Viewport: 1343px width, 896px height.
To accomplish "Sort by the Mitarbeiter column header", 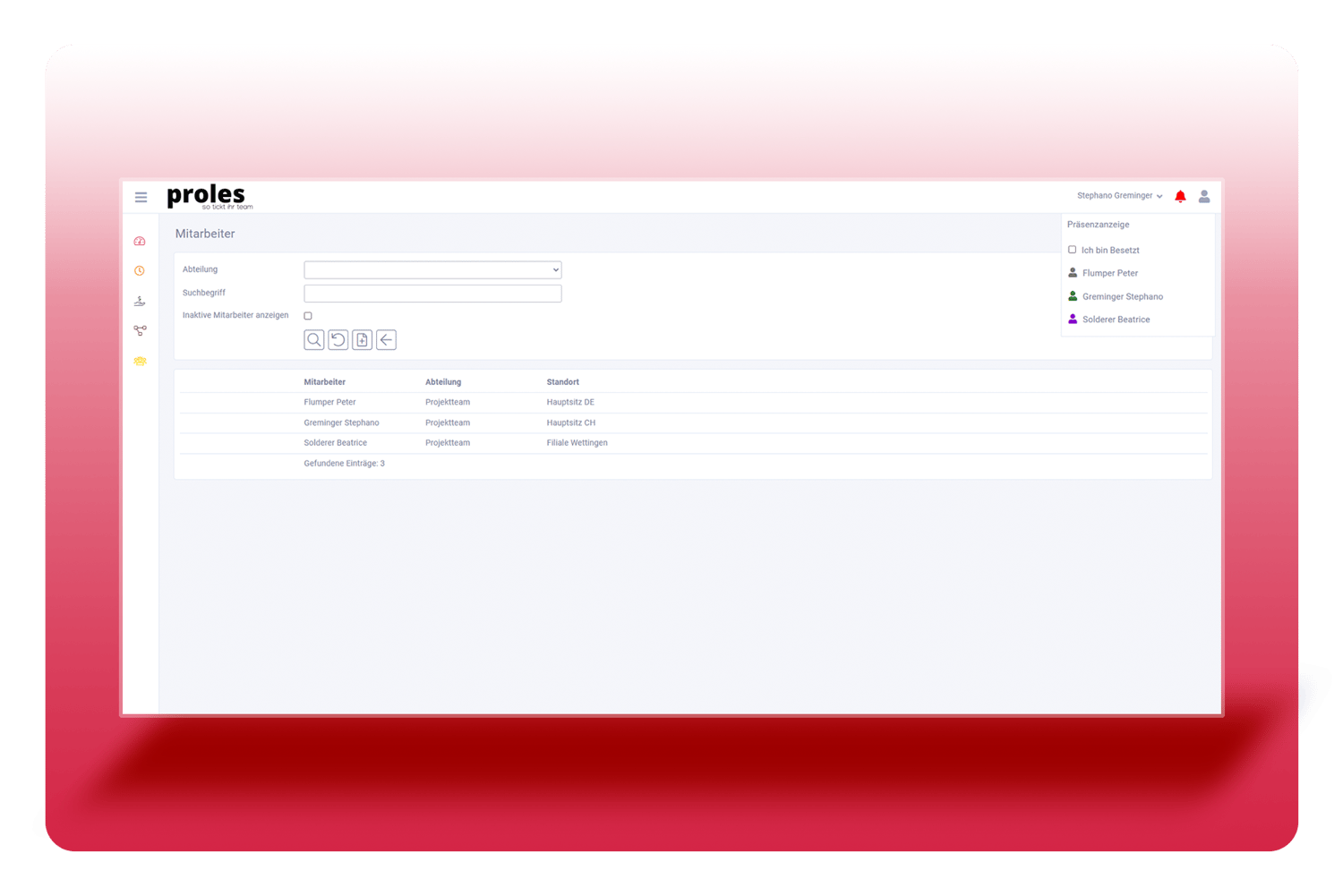I will (x=324, y=382).
